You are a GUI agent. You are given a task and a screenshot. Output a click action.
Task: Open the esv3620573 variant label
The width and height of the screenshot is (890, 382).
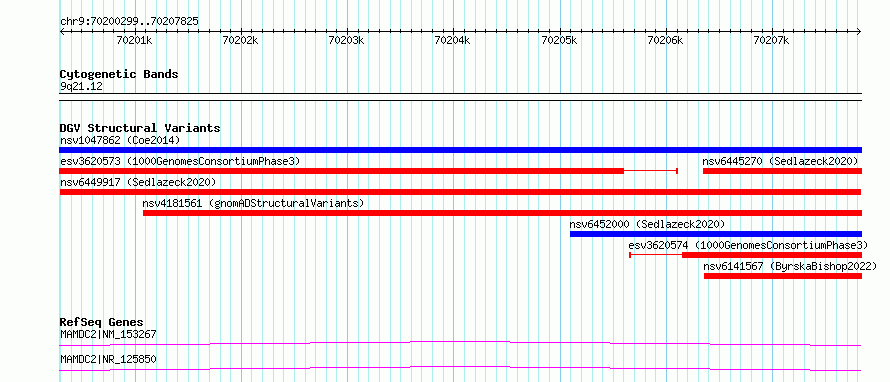click(x=180, y=161)
